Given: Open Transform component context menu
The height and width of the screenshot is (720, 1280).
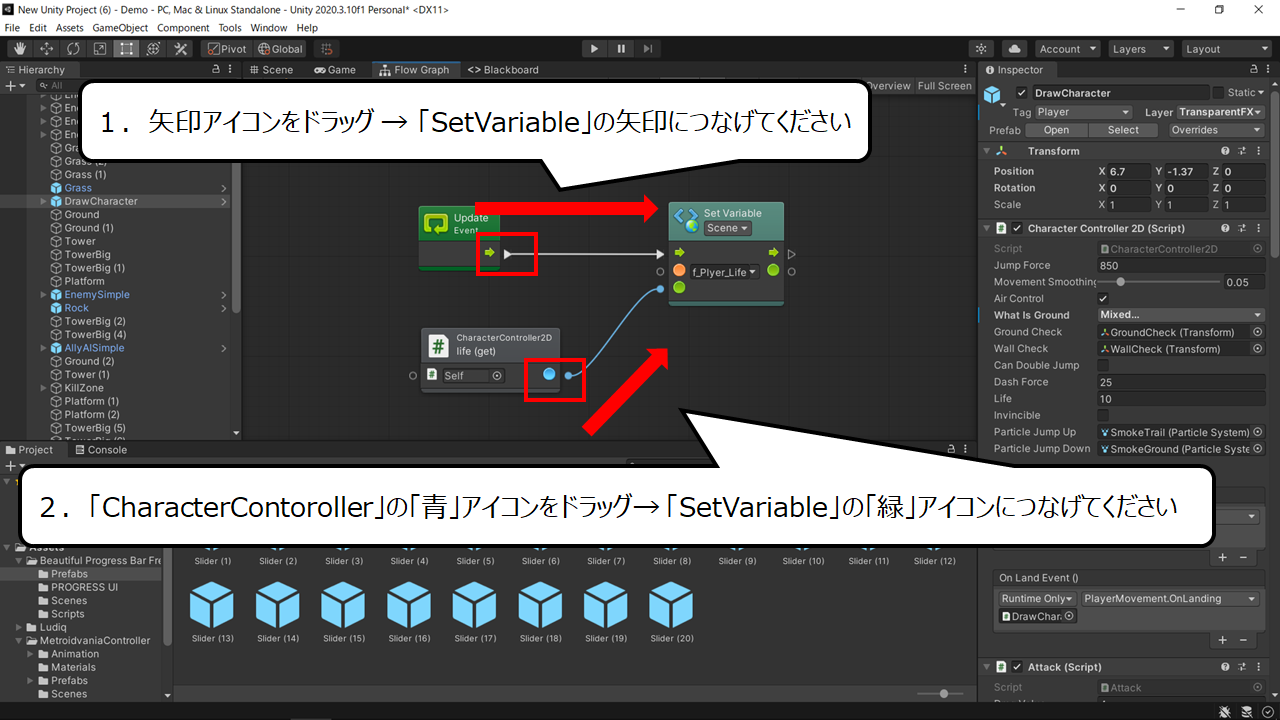Looking at the screenshot, I should point(1257,151).
